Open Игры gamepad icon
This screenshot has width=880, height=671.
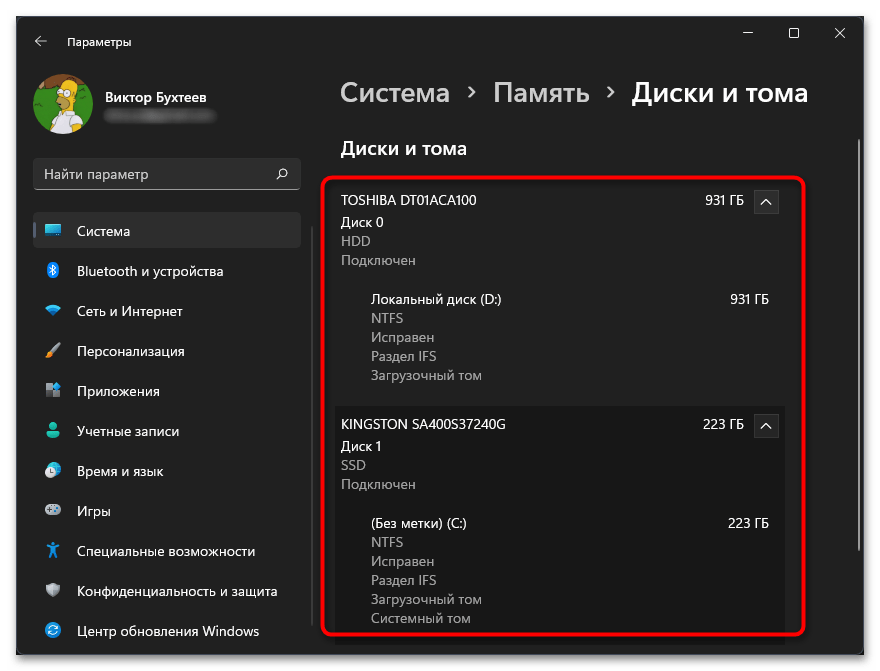(54, 511)
